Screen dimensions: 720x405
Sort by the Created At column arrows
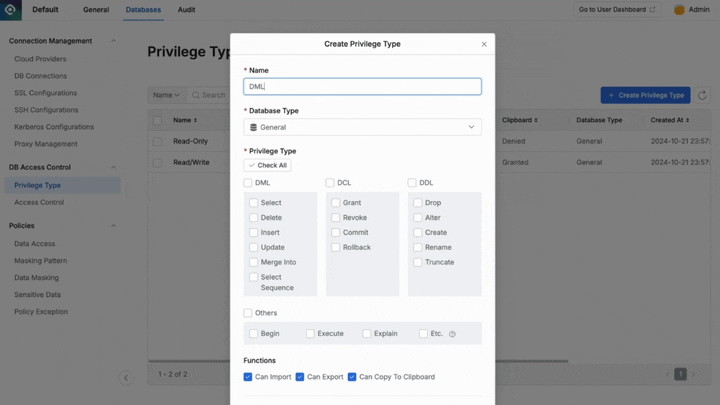(x=687, y=120)
